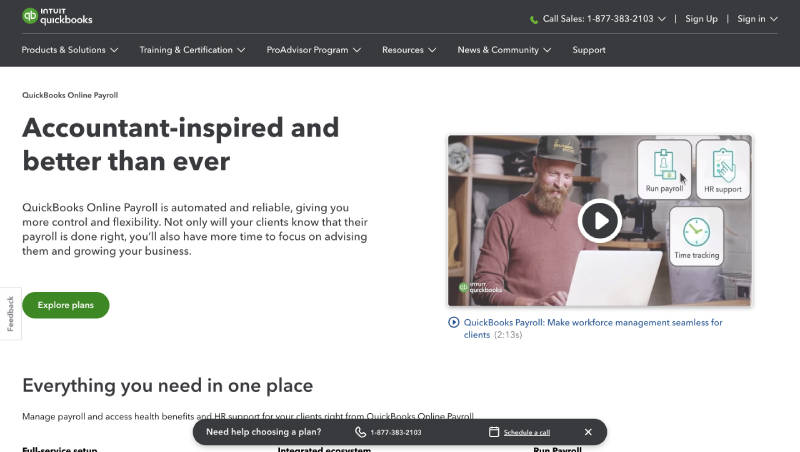Click the small play icon beside video link

click(x=454, y=323)
